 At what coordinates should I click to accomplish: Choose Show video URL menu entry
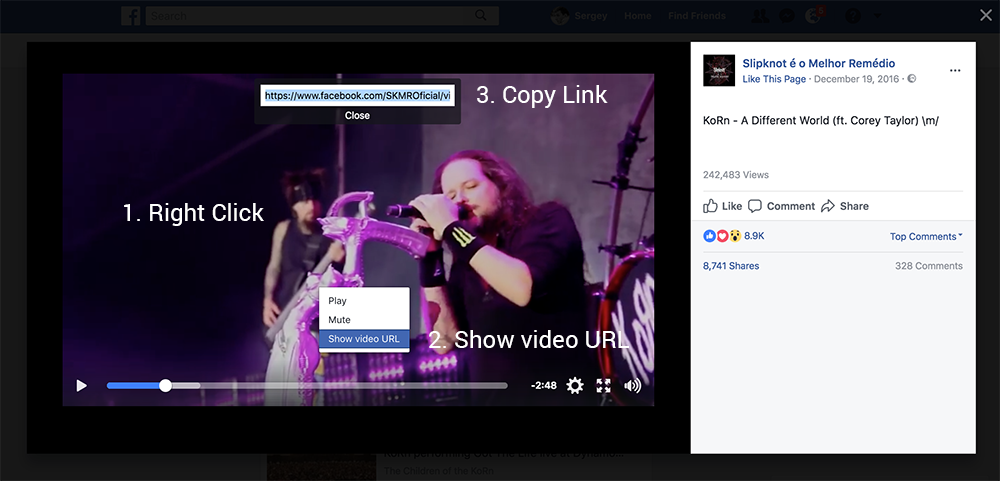(364, 339)
